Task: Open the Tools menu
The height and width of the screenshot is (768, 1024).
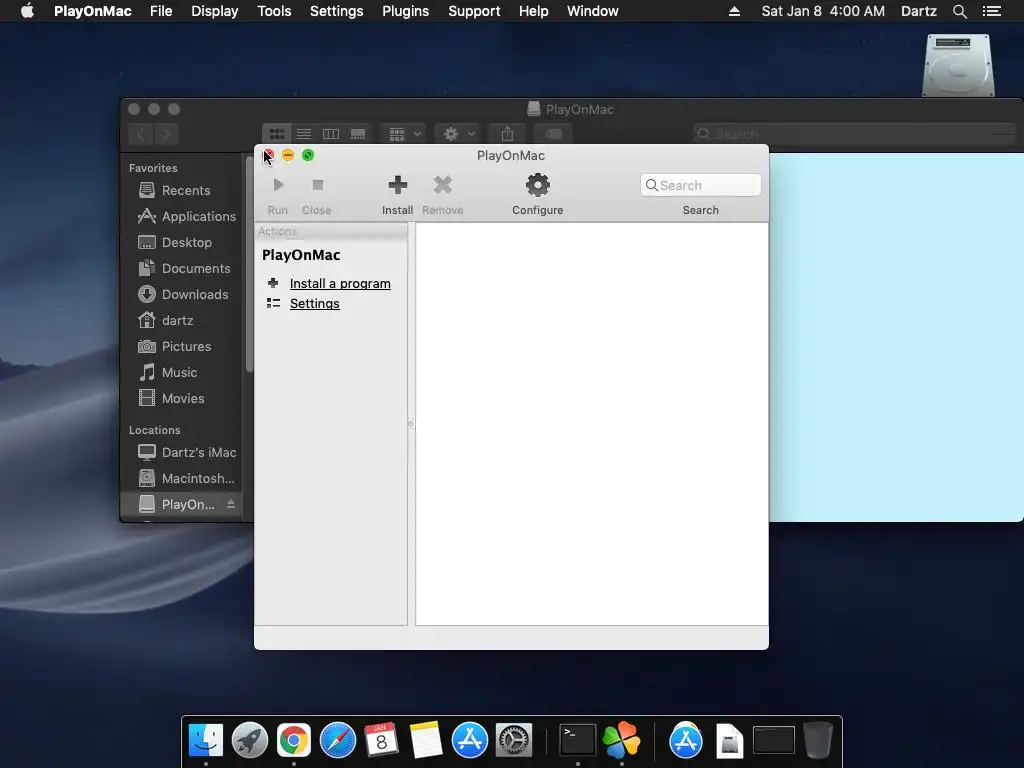Action: (274, 11)
